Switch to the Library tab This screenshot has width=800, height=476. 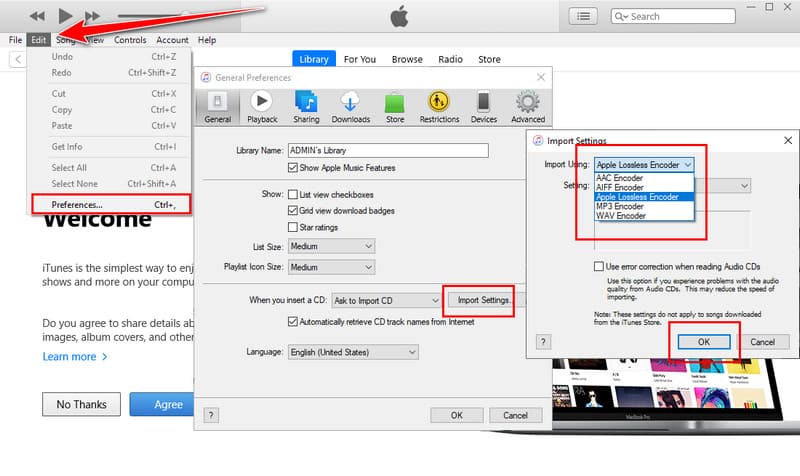point(314,59)
